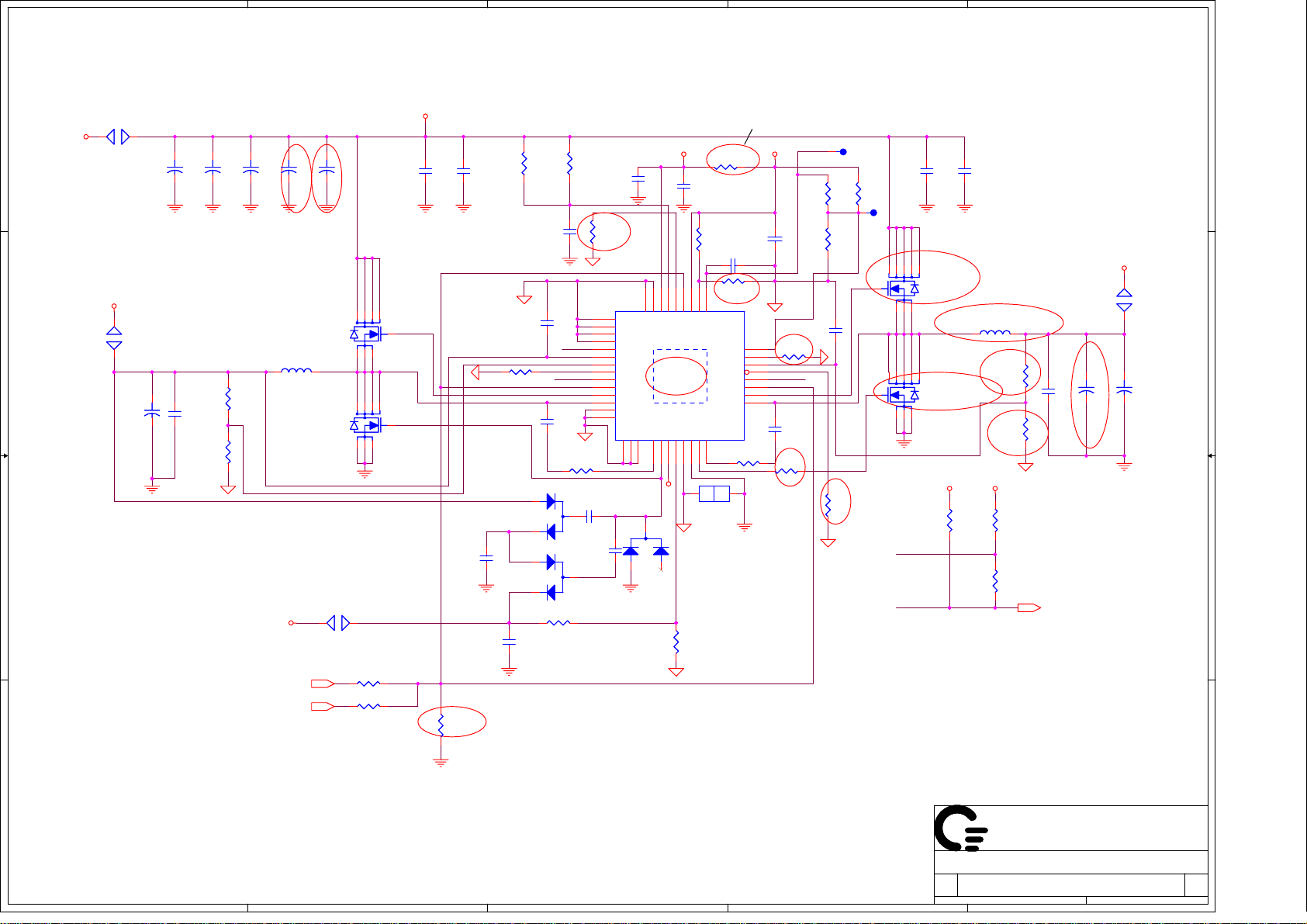Select the two-cell rectangular component below the IC
Viewport: 1307px width, 924px height.
click(x=714, y=493)
